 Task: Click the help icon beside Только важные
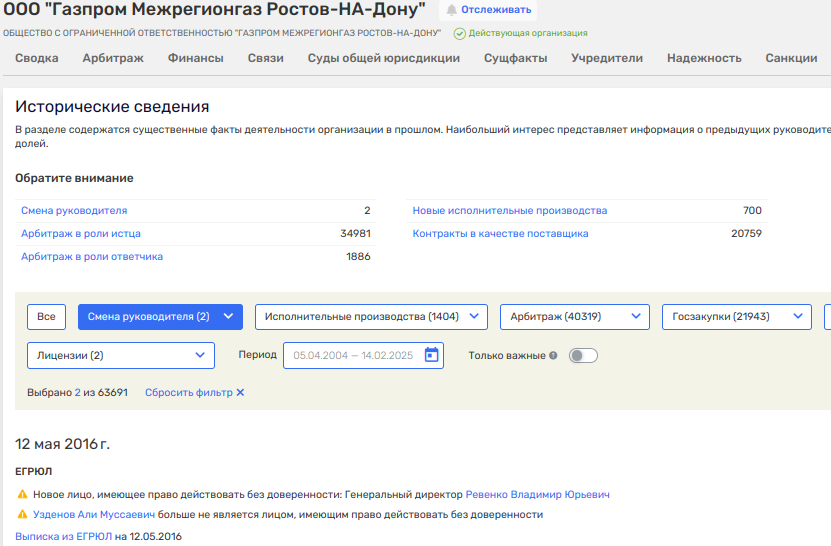click(553, 356)
